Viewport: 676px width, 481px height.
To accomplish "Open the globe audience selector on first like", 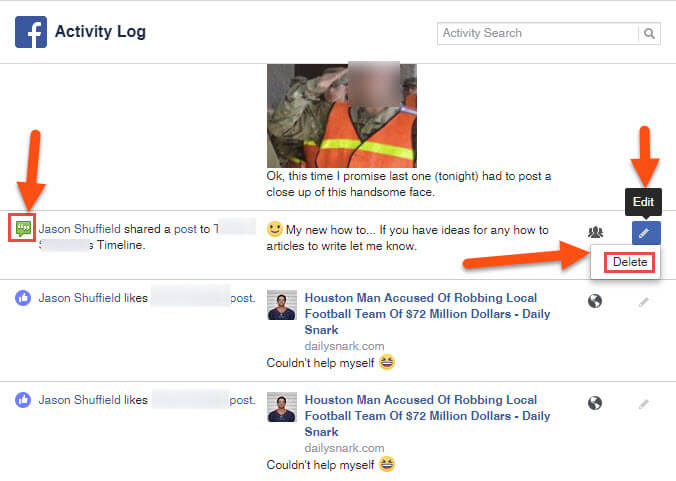I will tap(595, 301).
